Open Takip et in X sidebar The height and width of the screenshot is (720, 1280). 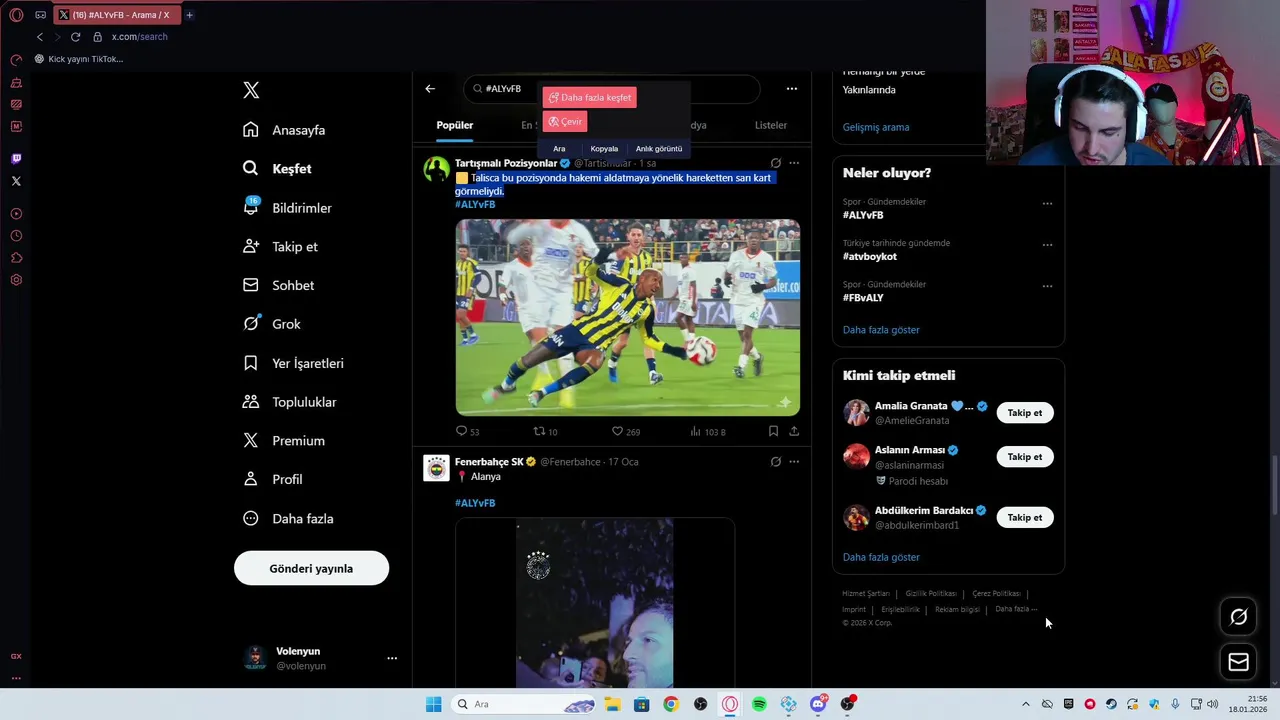pyautogui.click(x=281, y=247)
